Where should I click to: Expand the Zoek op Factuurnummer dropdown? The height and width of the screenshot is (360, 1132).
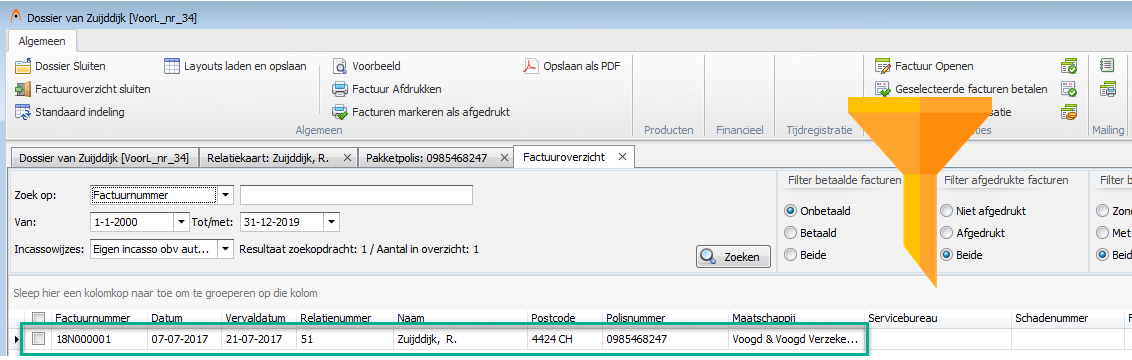pos(226,195)
